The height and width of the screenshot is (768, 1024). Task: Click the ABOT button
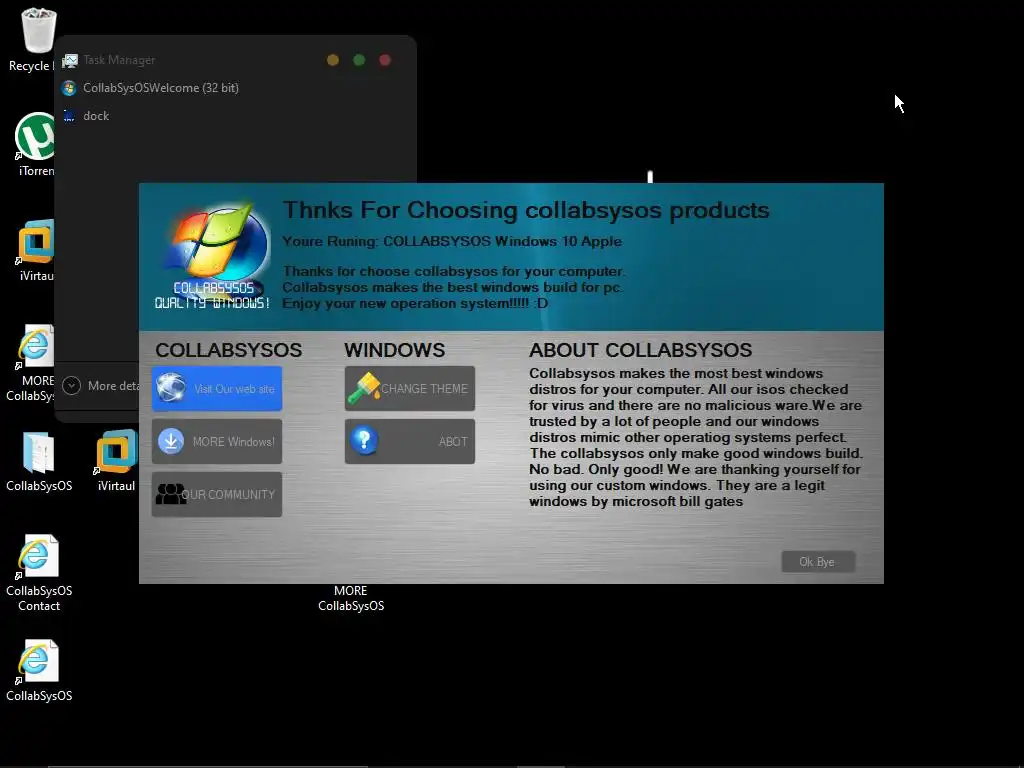pyautogui.click(x=409, y=441)
